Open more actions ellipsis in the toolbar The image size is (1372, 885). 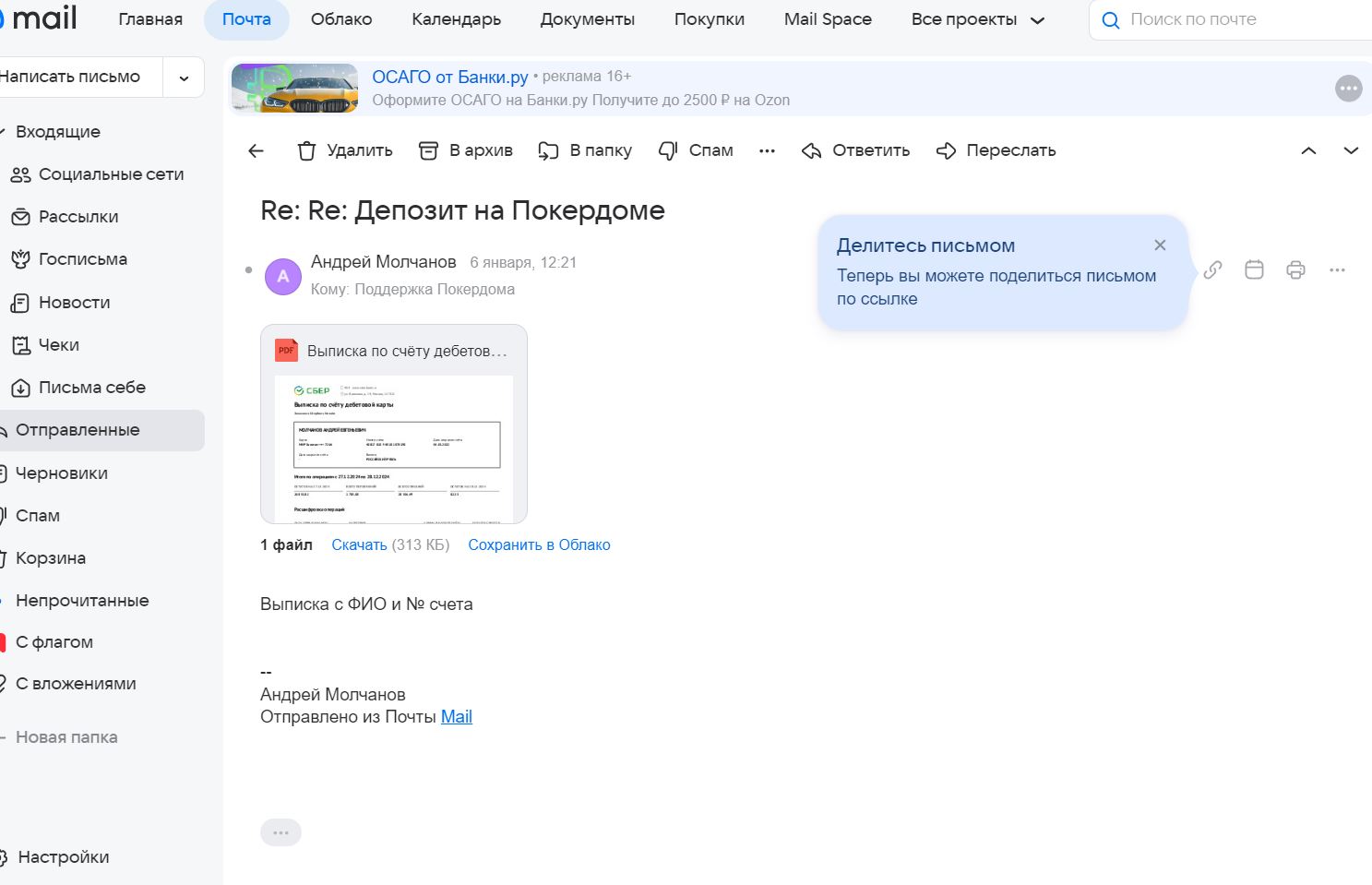coord(767,150)
